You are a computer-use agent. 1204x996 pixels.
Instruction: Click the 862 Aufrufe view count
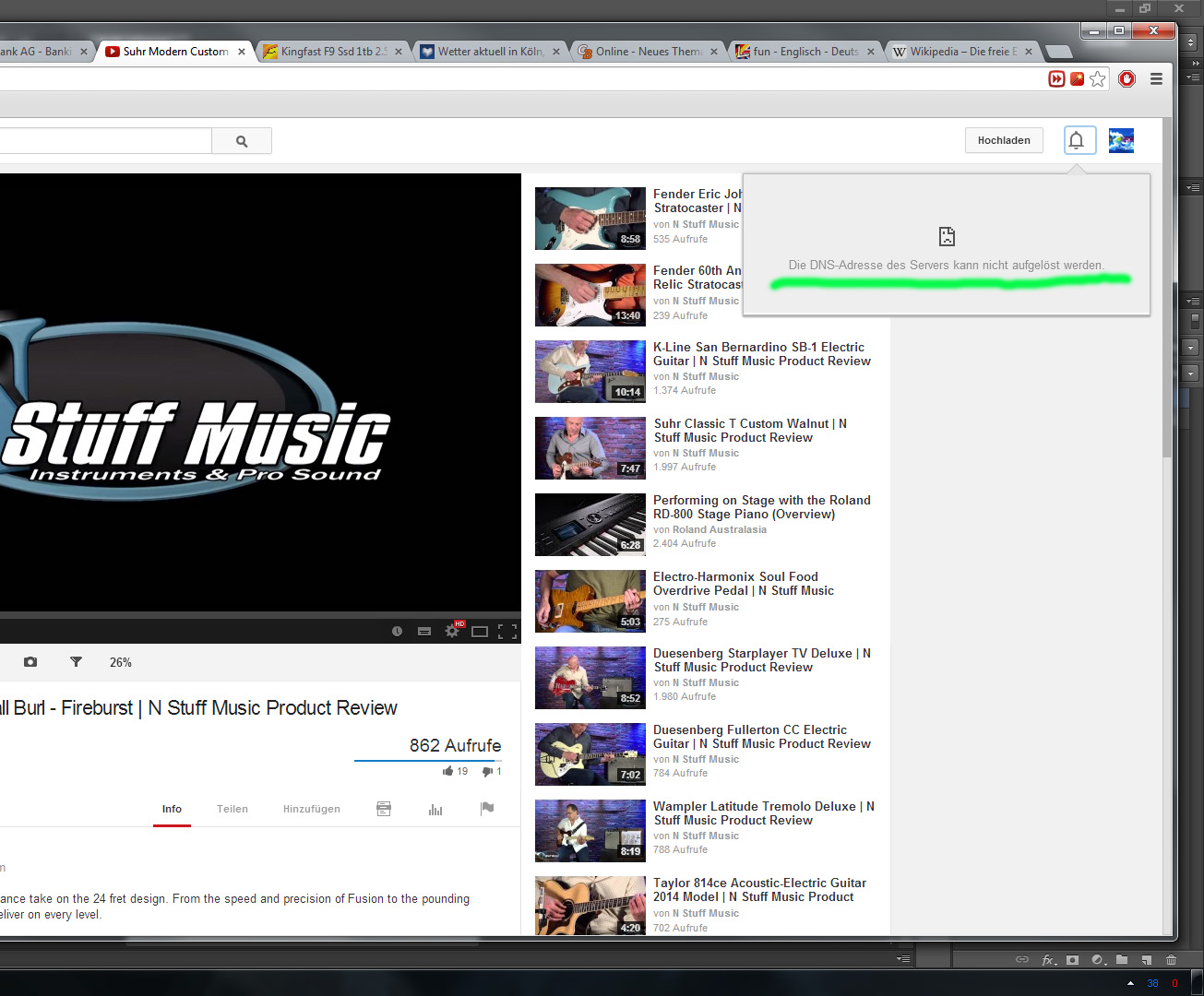tap(456, 745)
